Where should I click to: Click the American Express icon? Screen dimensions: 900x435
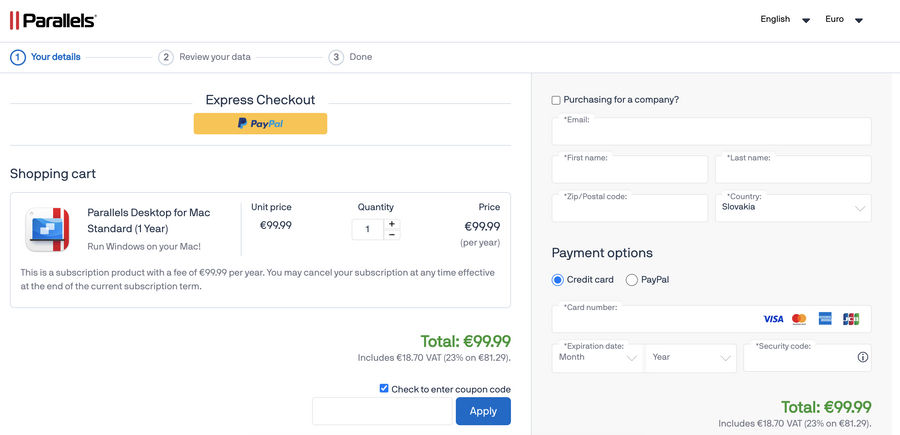(x=825, y=319)
